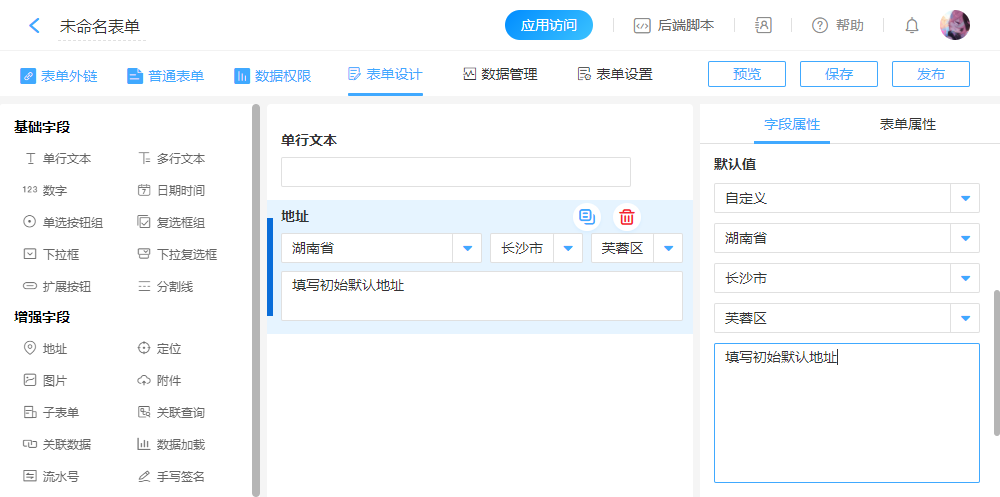
Task: Add a 复选框组 checkbox group field
Action: click(171, 222)
